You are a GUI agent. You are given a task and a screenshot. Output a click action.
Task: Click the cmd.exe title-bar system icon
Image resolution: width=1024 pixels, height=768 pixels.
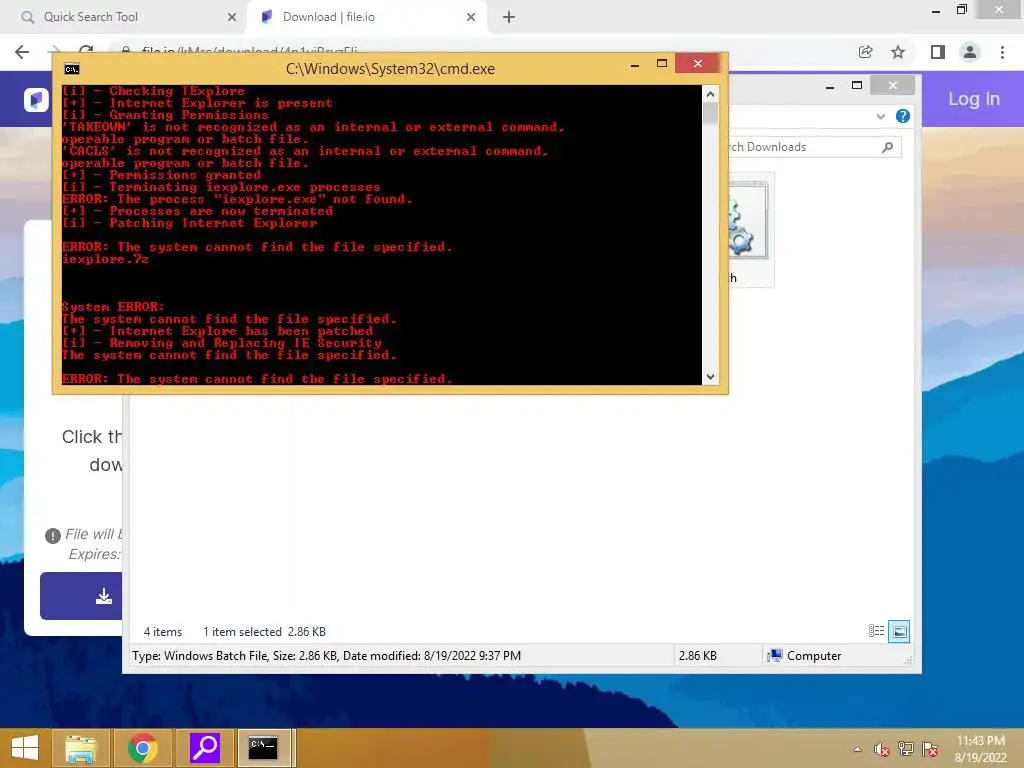[x=72, y=69]
